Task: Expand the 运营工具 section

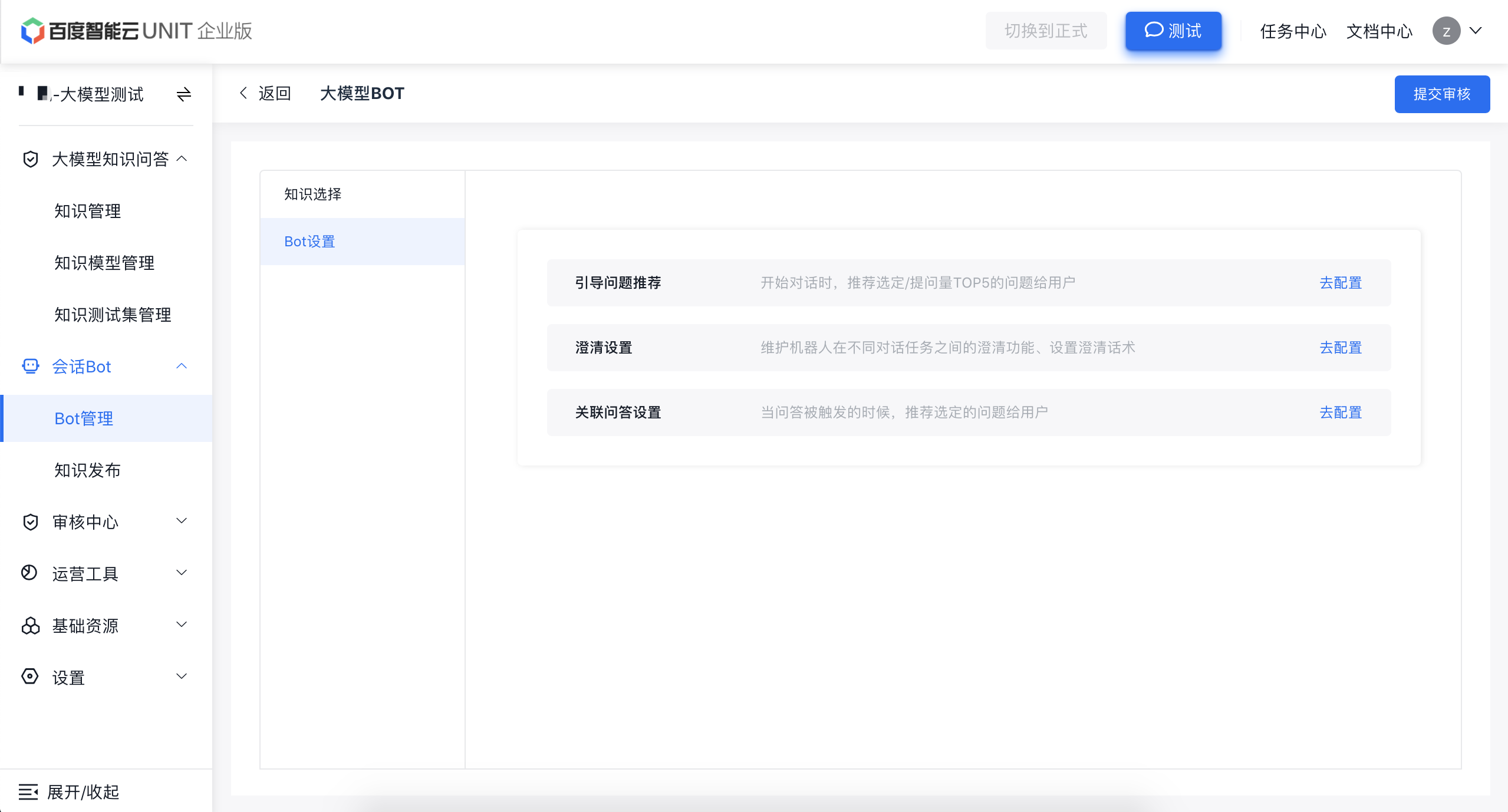Action: [182, 573]
